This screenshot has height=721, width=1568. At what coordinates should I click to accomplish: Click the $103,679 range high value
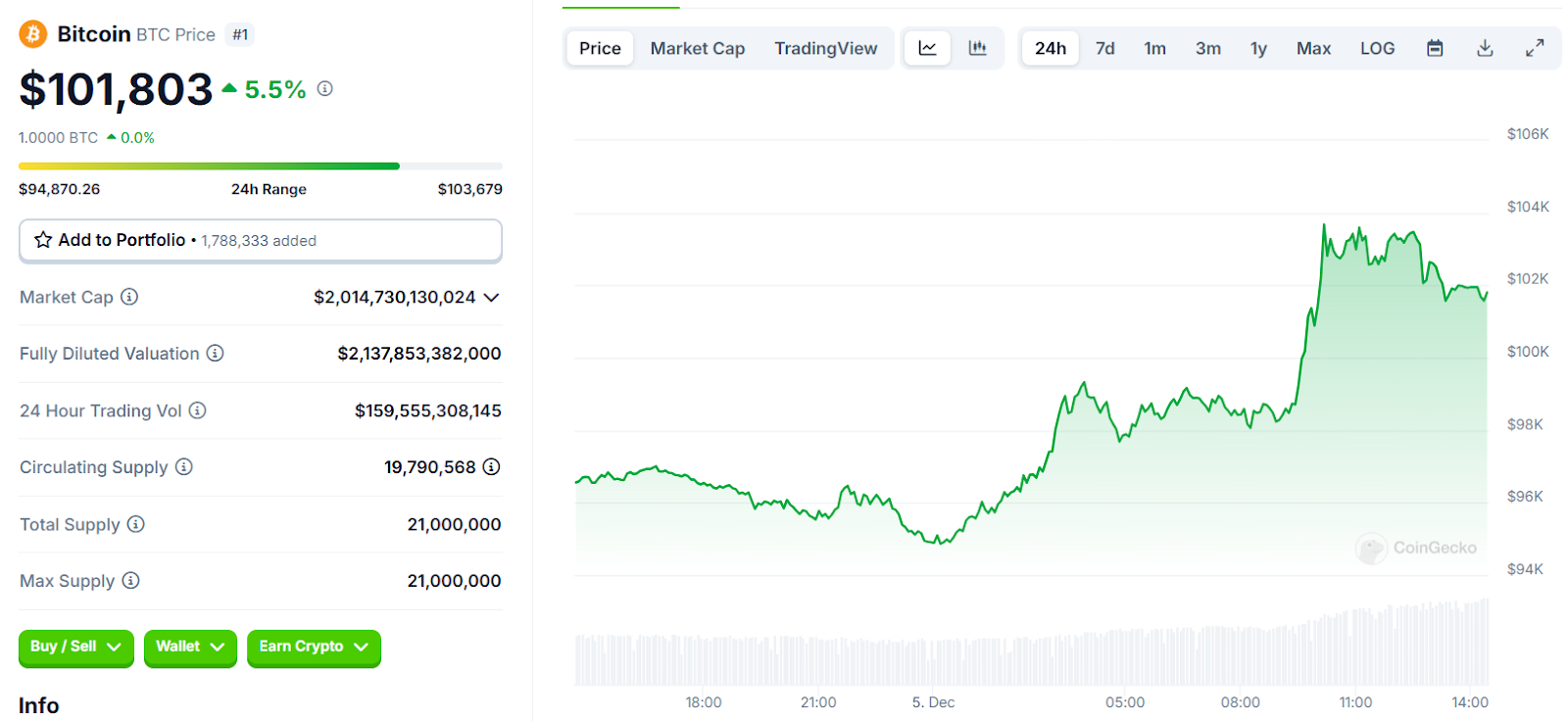coord(470,189)
